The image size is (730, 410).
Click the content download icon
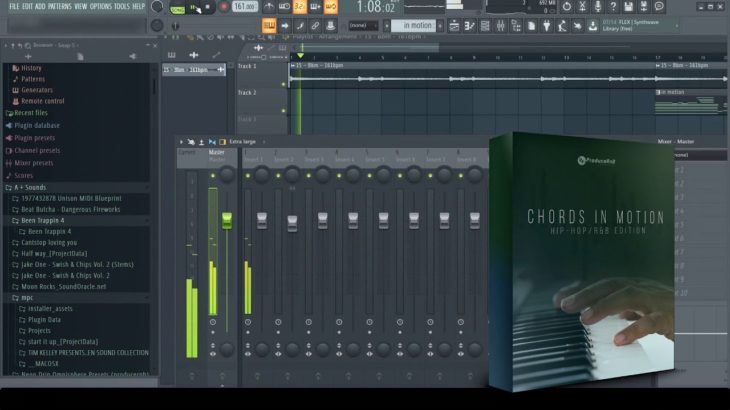click(x=593, y=26)
